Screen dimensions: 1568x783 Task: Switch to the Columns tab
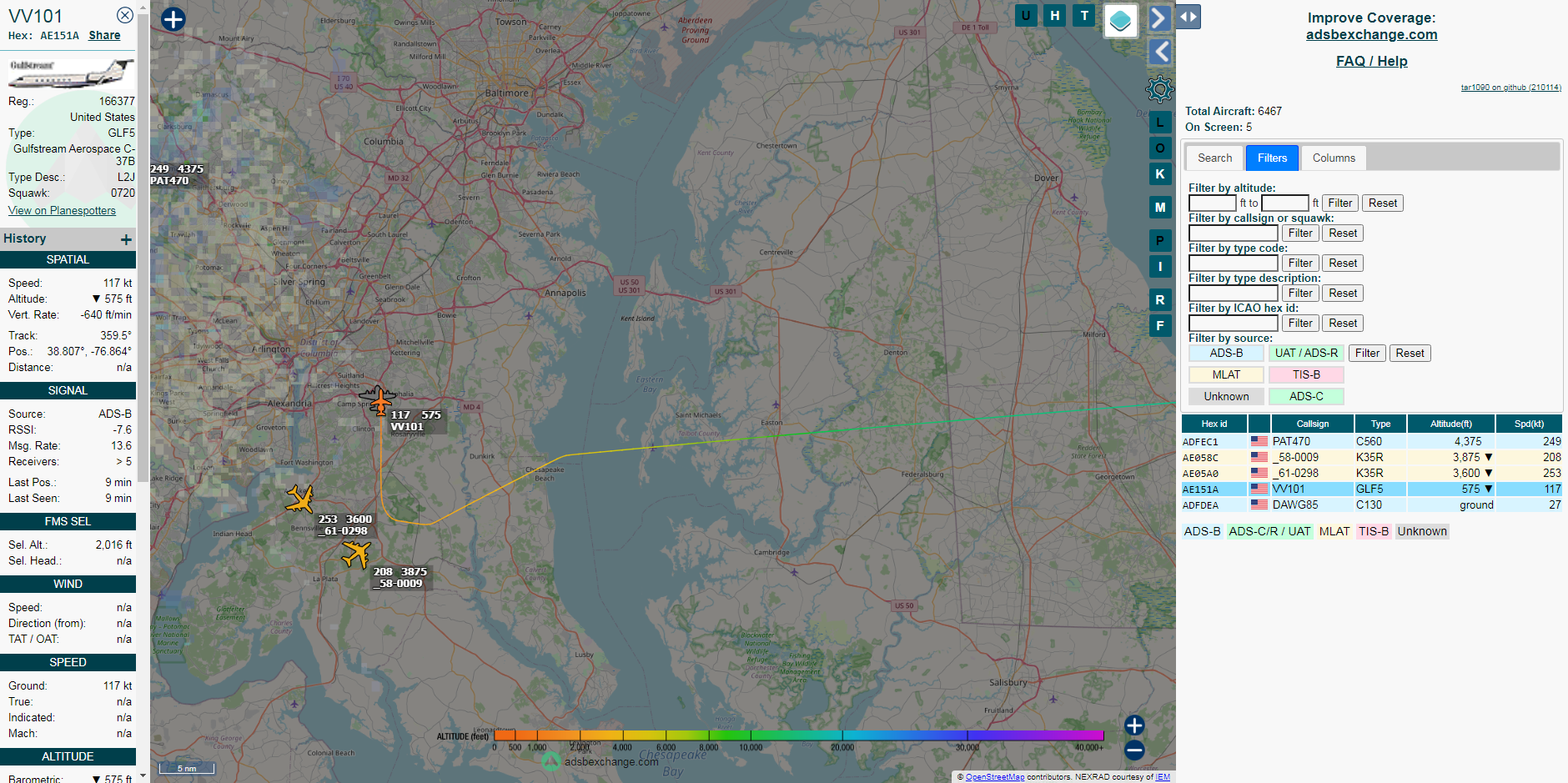[x=1334, y=158]
